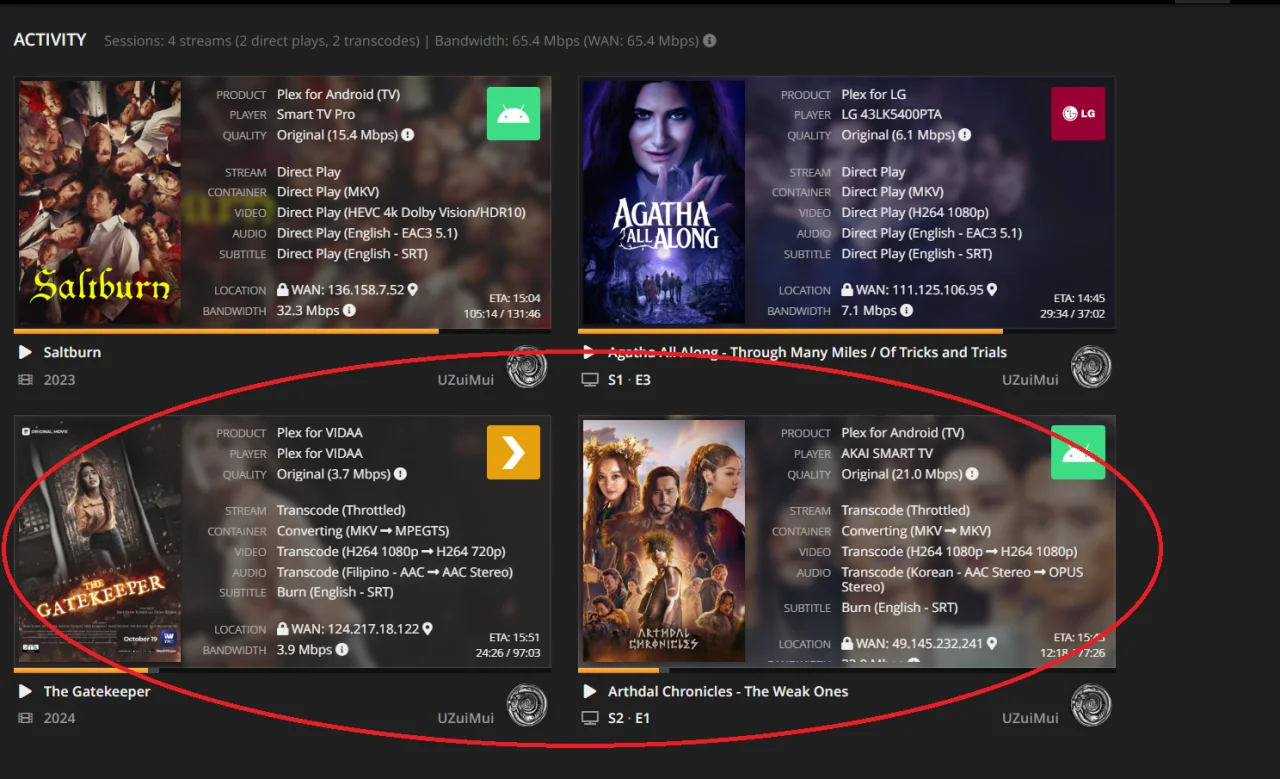1280x779 pixels.
Task: Click the film icon next to year 2024
Action: [26, 718]
